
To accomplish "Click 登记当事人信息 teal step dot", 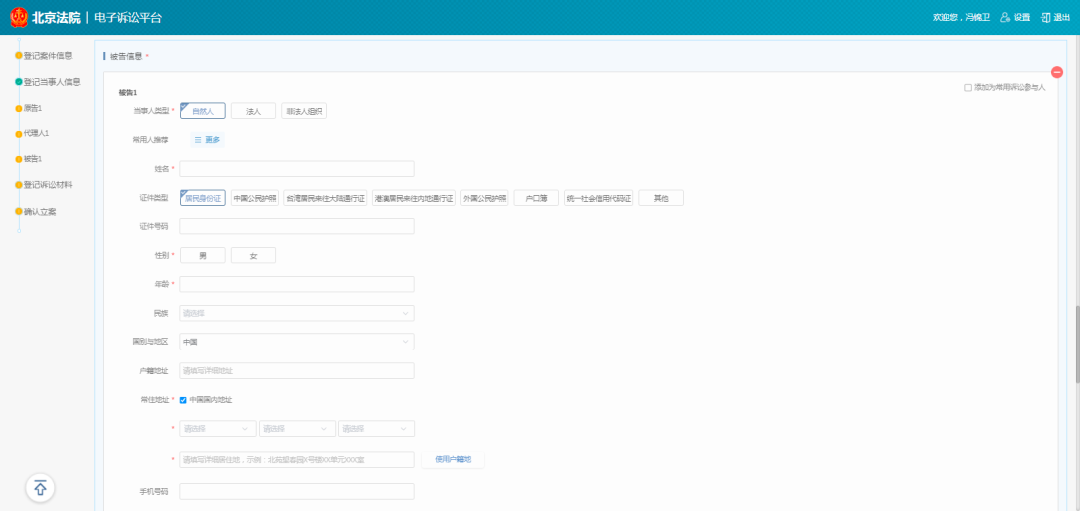I will point(19,82).
